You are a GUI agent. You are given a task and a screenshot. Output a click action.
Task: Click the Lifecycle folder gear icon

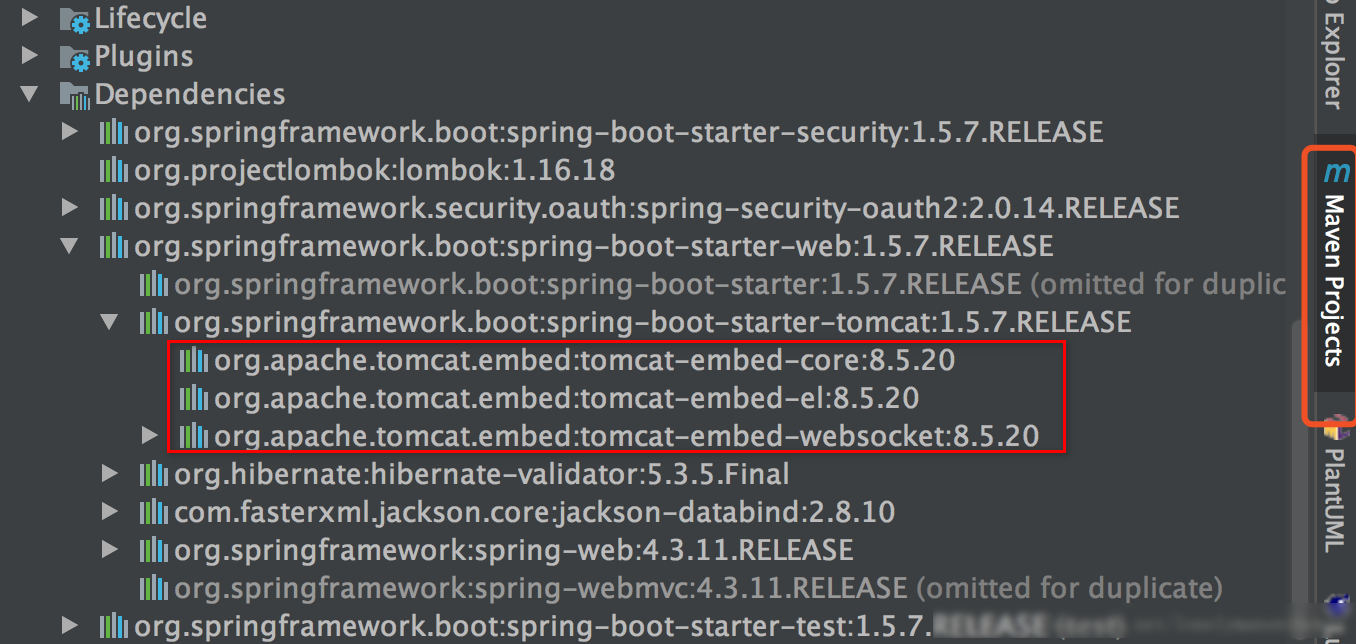pos(75,19)
